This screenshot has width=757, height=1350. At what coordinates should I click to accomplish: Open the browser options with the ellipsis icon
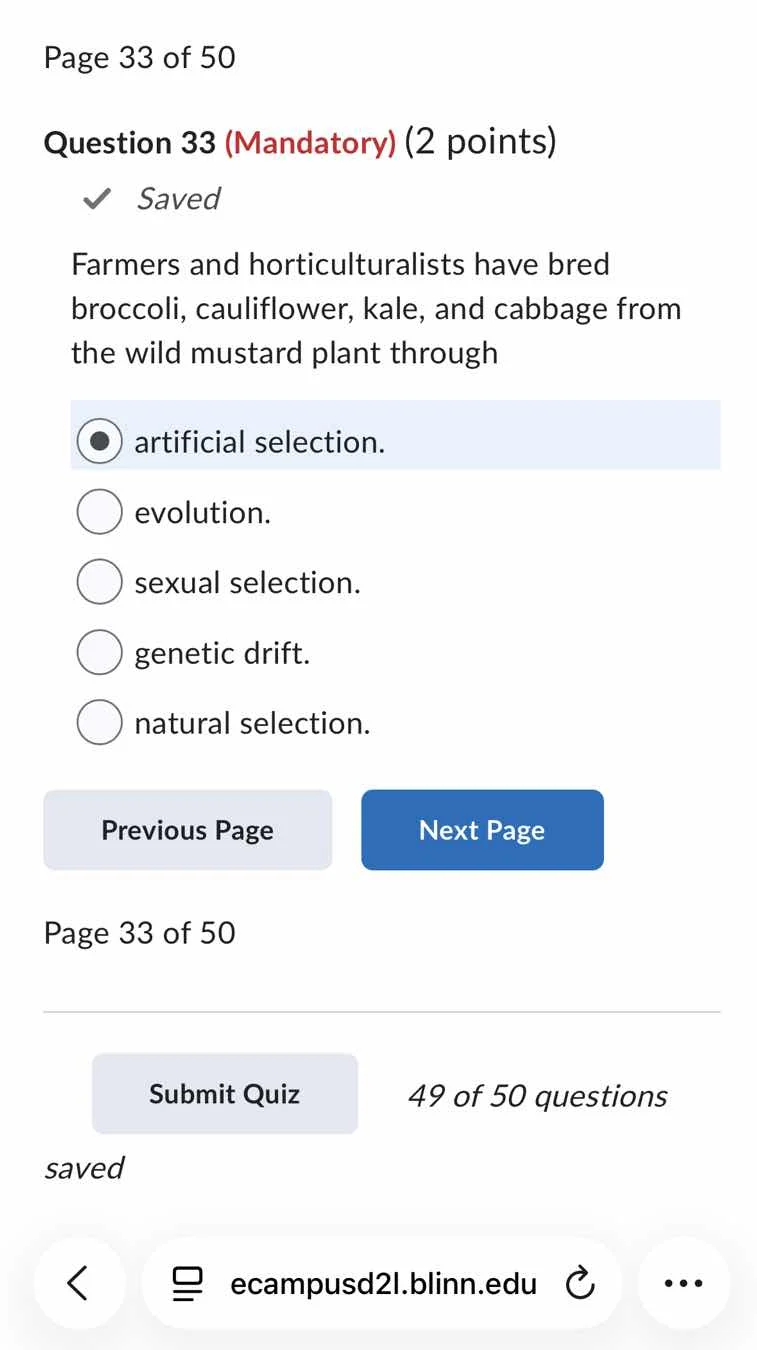683,1283
